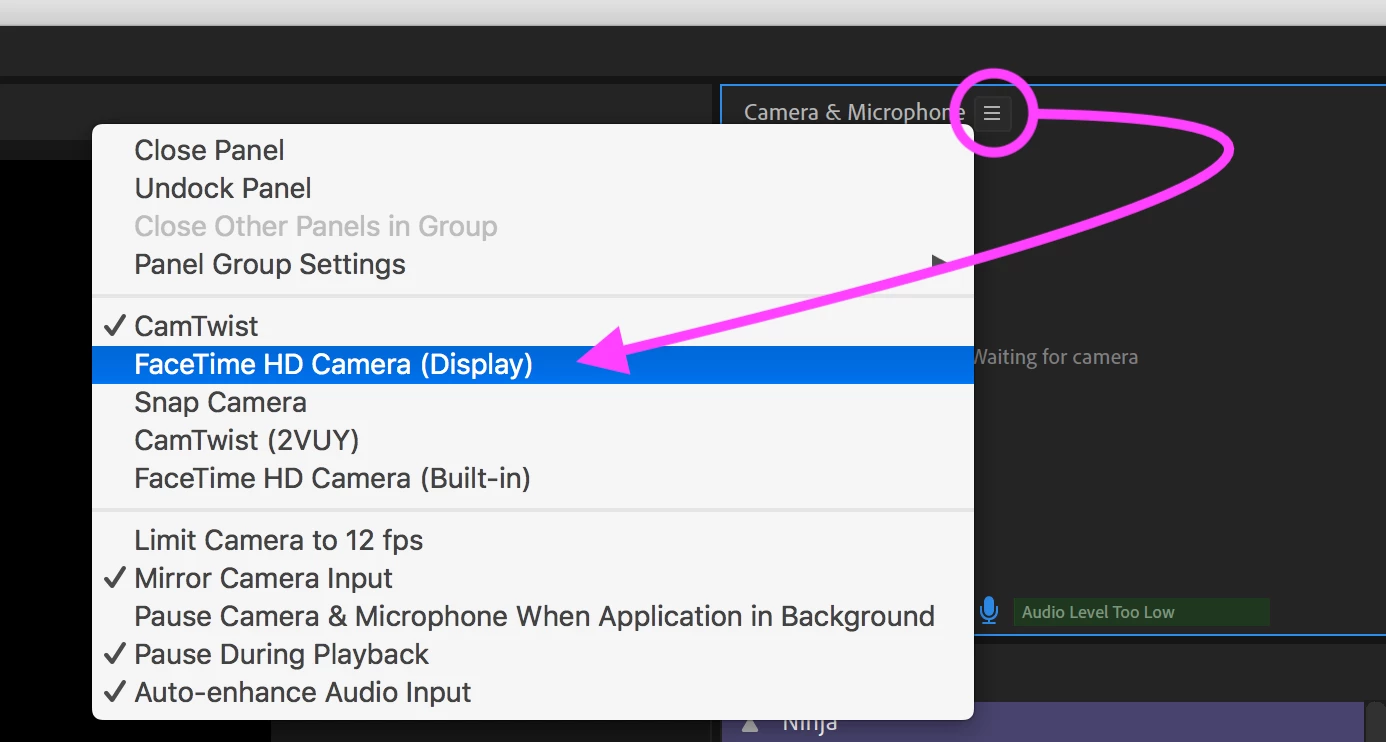Choose FaceTime HD Camera (Built-in)
The width and height of the screenshot is (1386, 742).
pyautogui.click(x=532, y=478)
